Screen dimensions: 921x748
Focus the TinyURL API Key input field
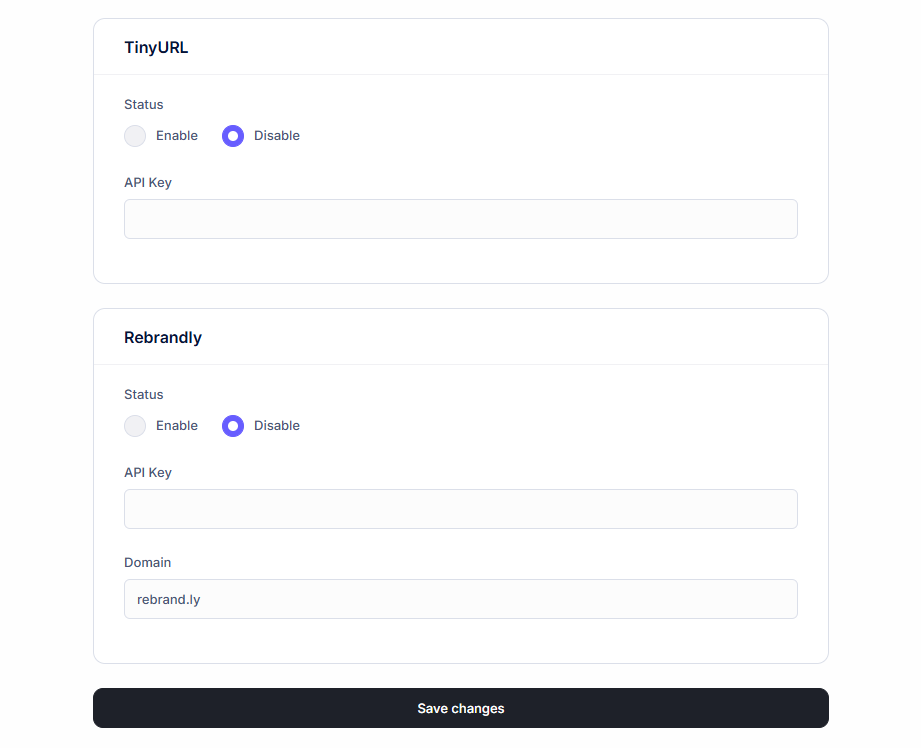(460, 219)
